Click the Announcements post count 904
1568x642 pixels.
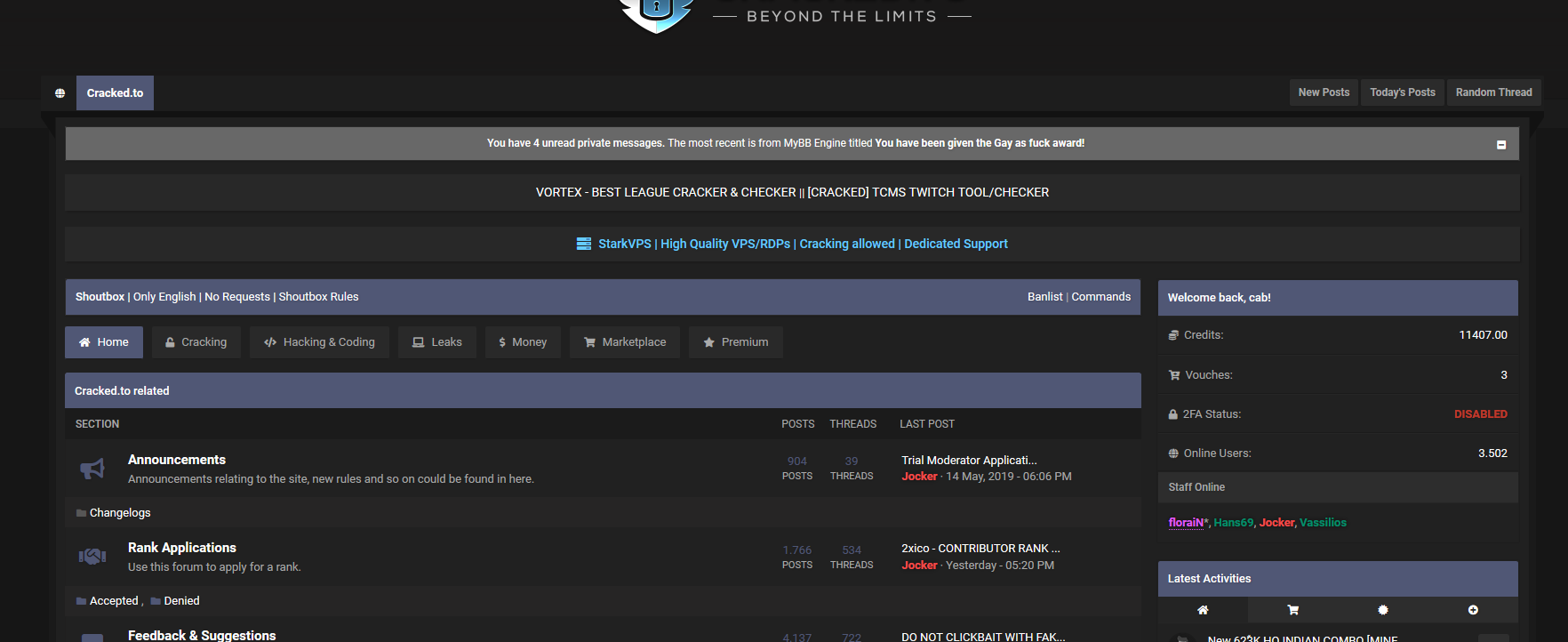(x=797, y=461)
